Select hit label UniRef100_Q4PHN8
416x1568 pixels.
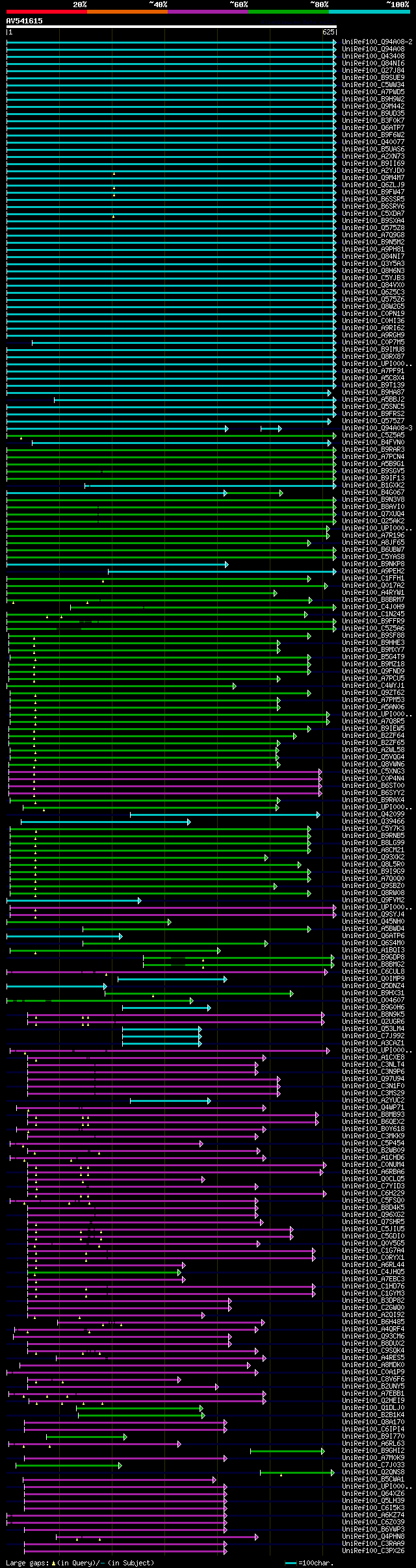[373, 1536]
